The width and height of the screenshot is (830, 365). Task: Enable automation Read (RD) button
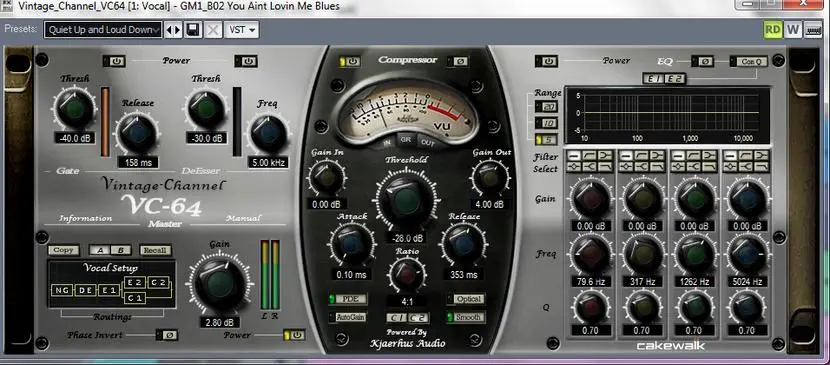773,30
